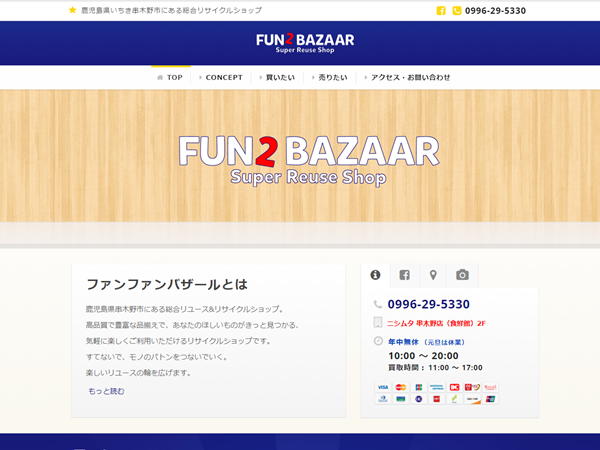Click the phone number in top bar
Viewport: 600px width, 450px height.
click(x=495, y=11)
